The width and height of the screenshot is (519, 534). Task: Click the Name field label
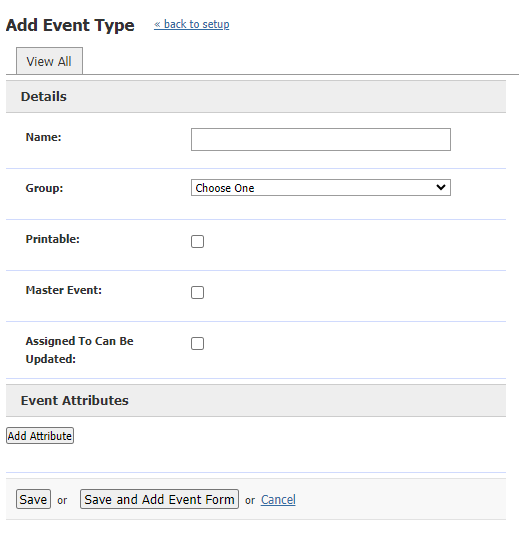(44, 137)
